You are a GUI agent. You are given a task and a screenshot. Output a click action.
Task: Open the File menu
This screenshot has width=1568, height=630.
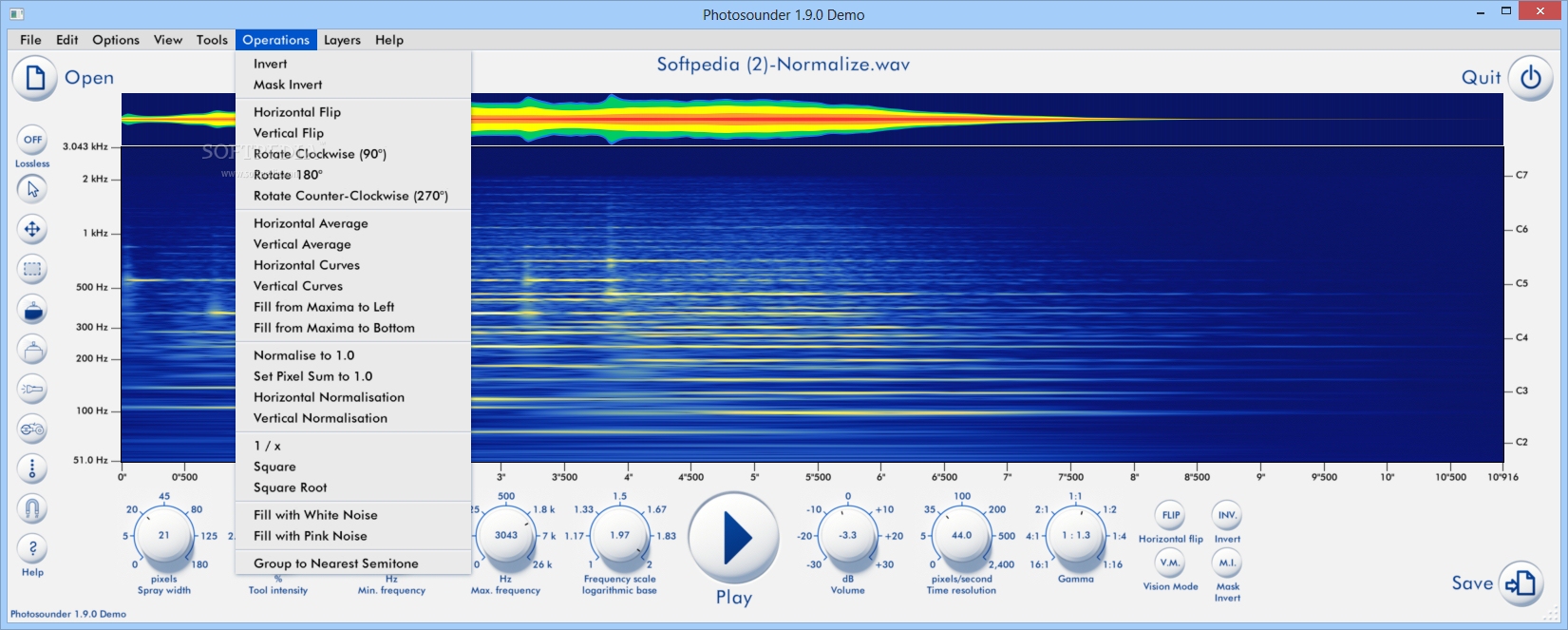coord(30,40)
